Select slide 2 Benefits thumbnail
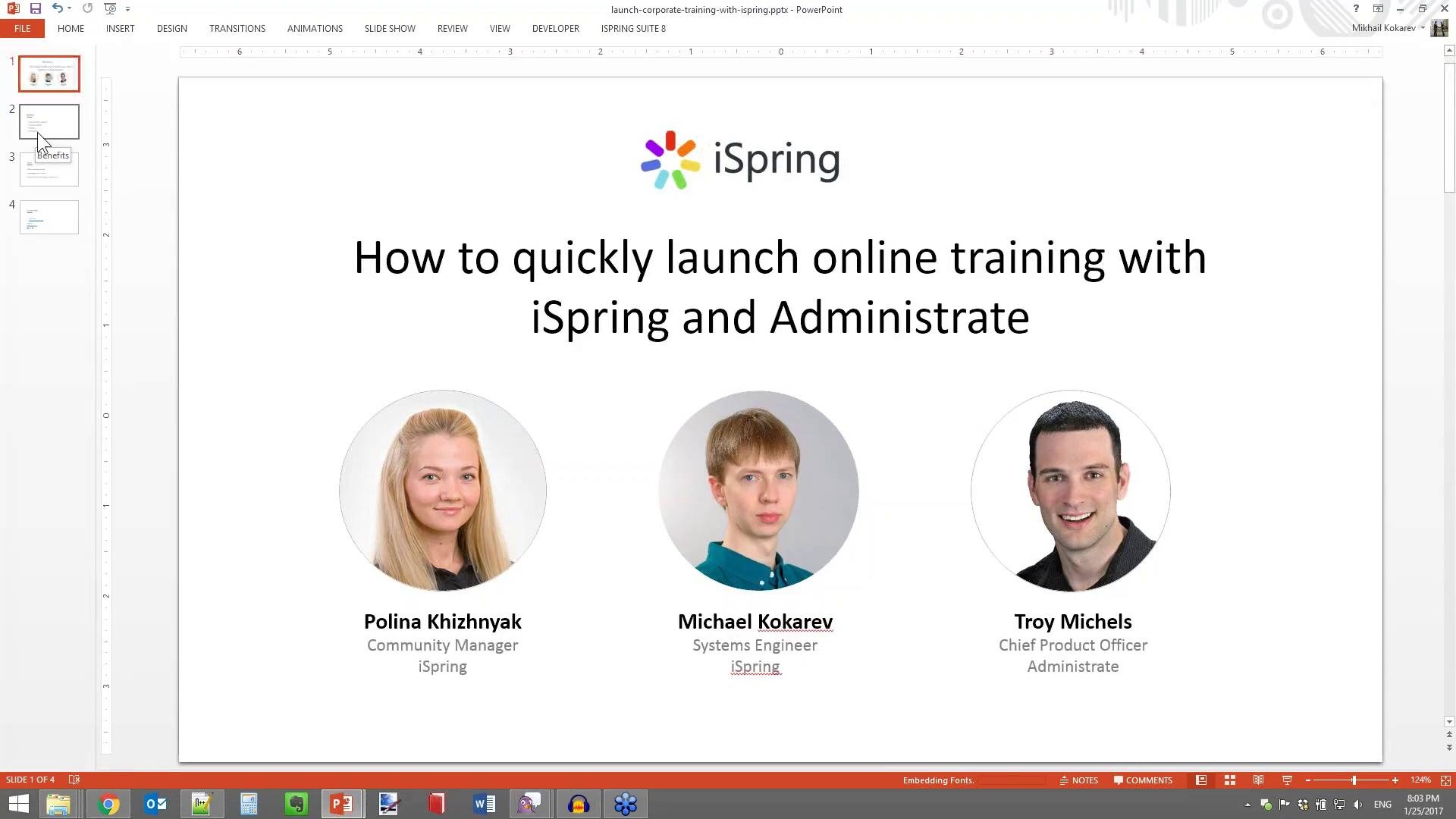Screen dimensions: 1456x819 coord(49,121)
